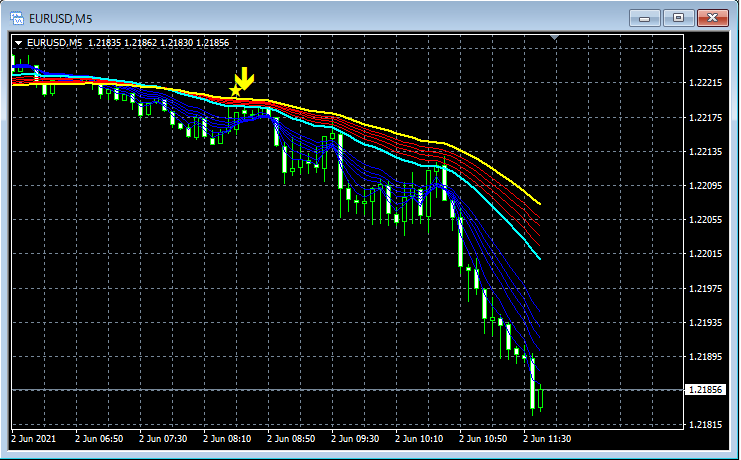Click the current price label 1.21856
This screenshot has width=741, height=460.
click(705, 390)
